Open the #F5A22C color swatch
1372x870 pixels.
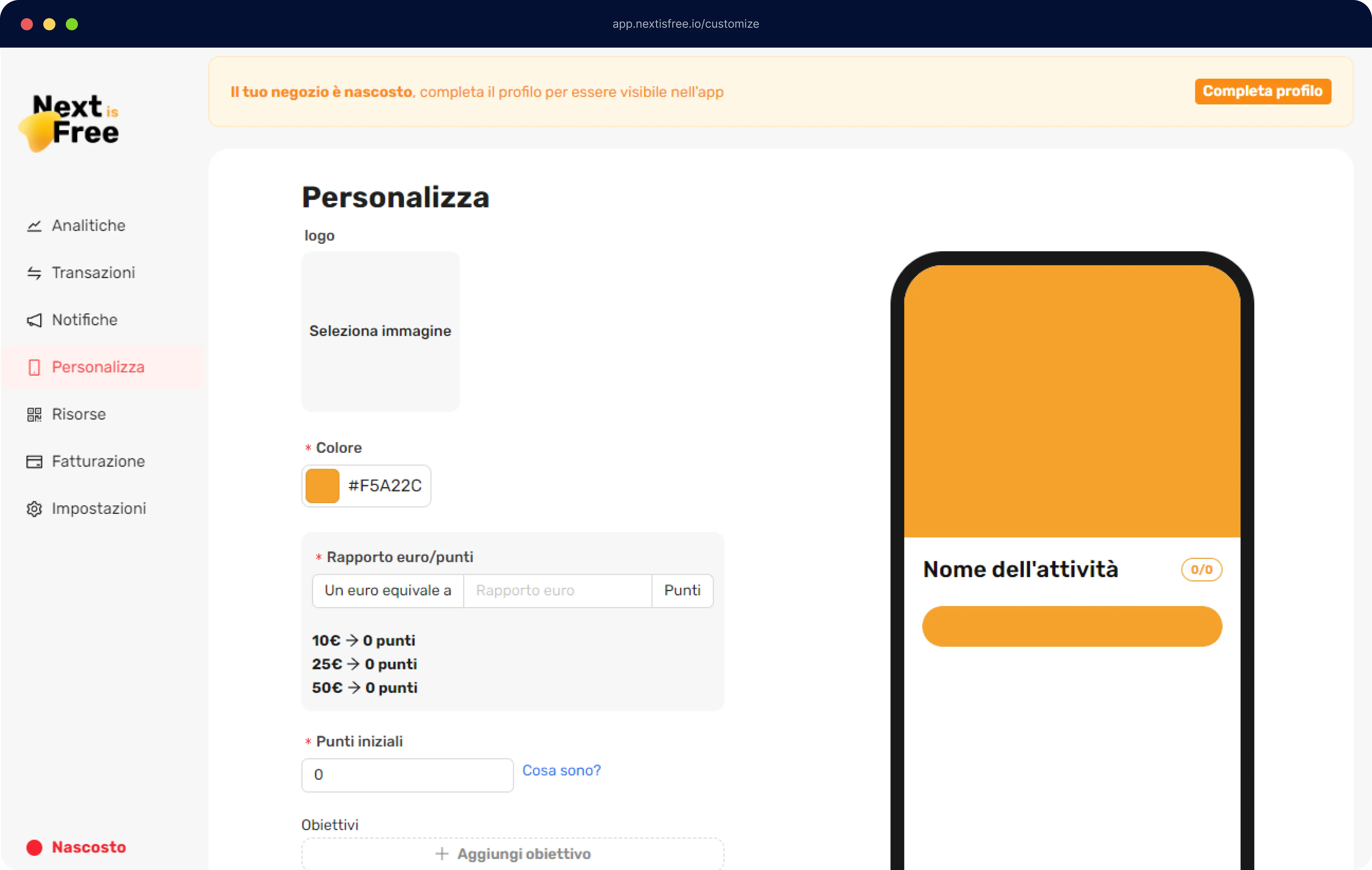[x=323, y=485]
